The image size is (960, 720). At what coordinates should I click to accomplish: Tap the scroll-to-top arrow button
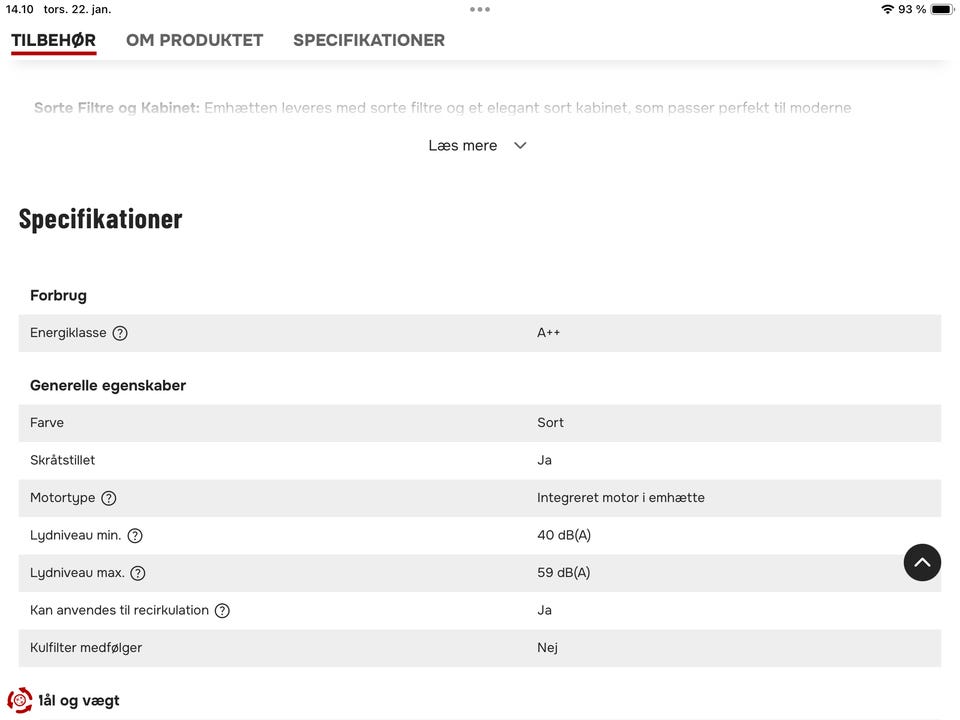coord(922,563)
